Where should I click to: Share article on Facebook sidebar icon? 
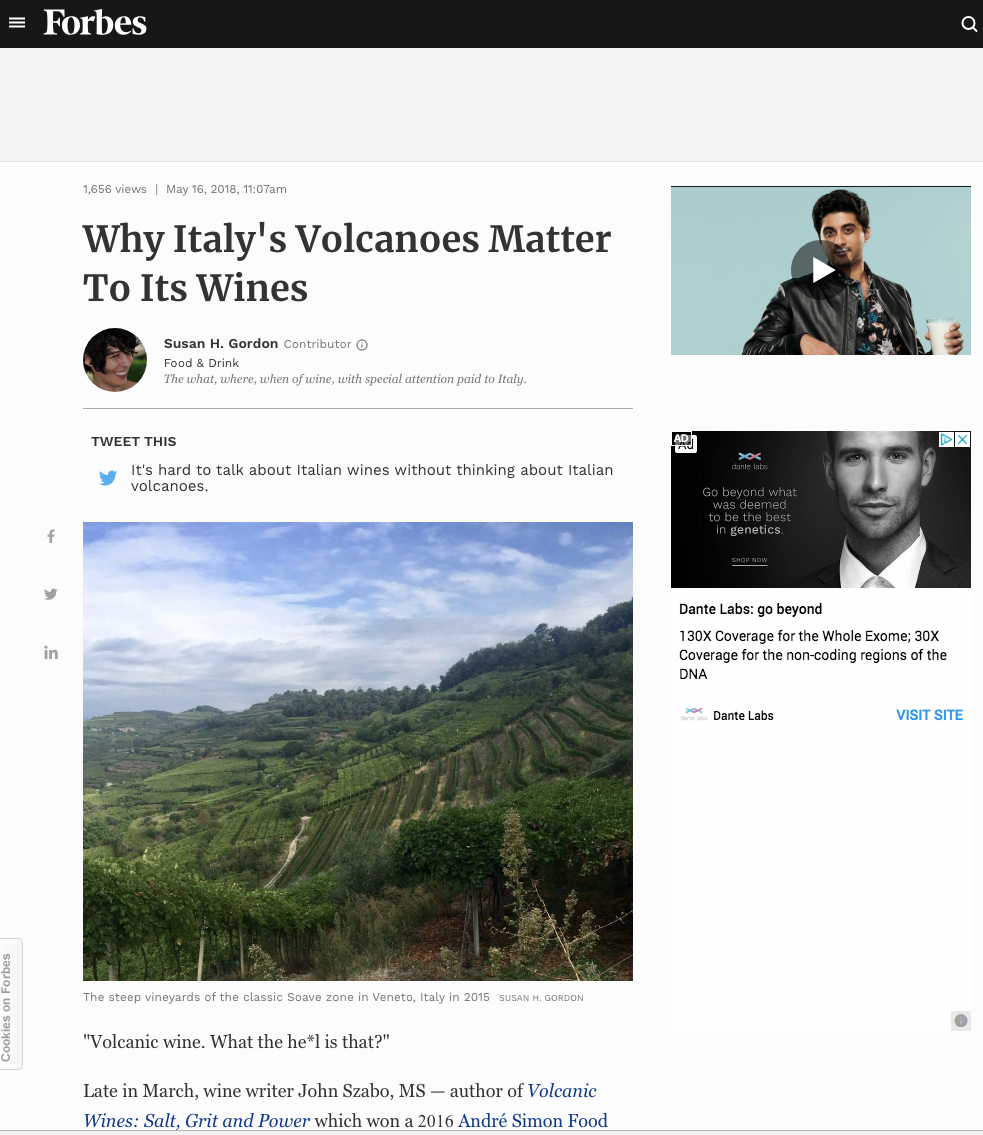coord(51,536)
